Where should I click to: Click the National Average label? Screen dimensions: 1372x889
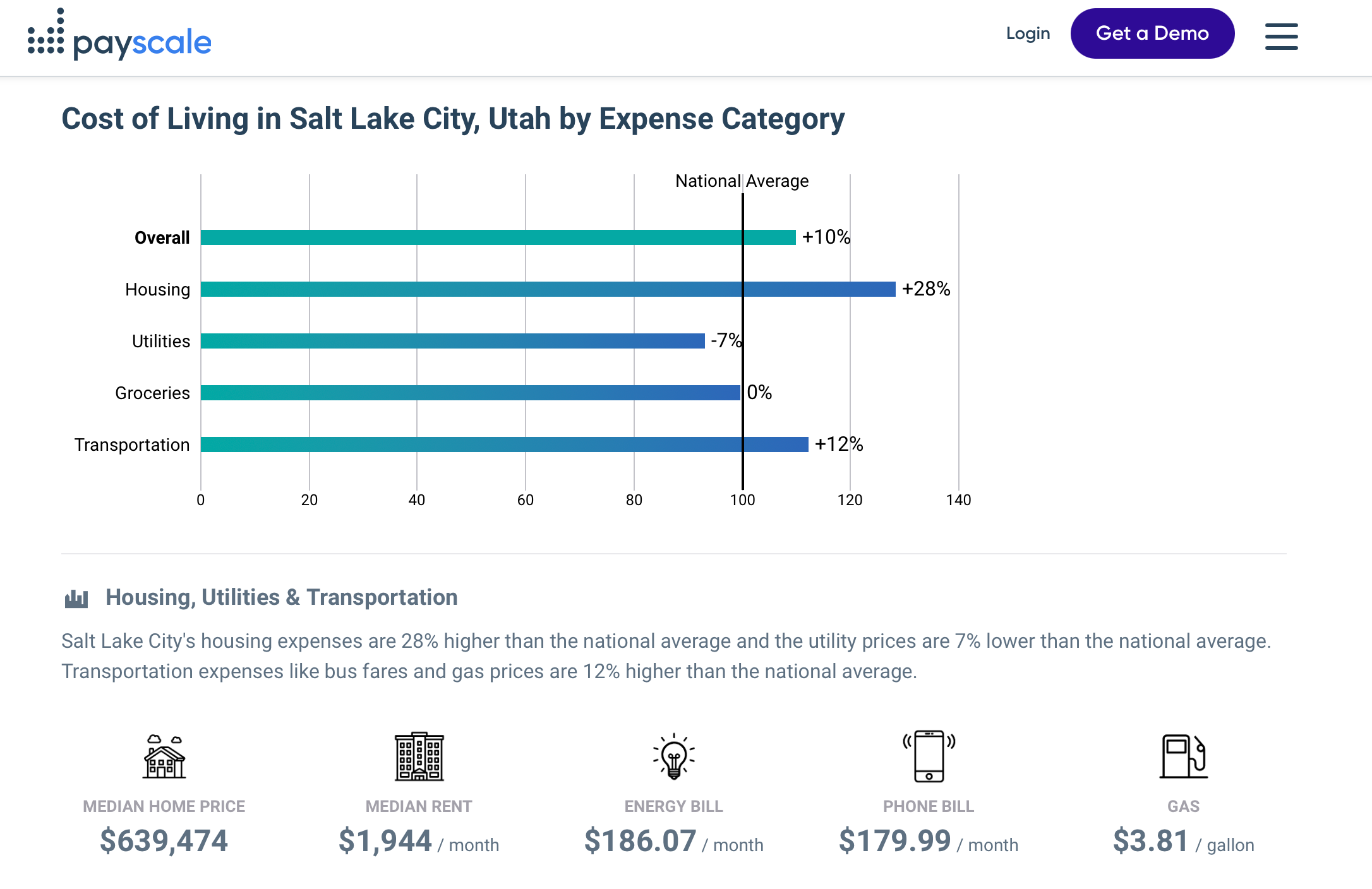pyautogui.click(x=742, y=181)
